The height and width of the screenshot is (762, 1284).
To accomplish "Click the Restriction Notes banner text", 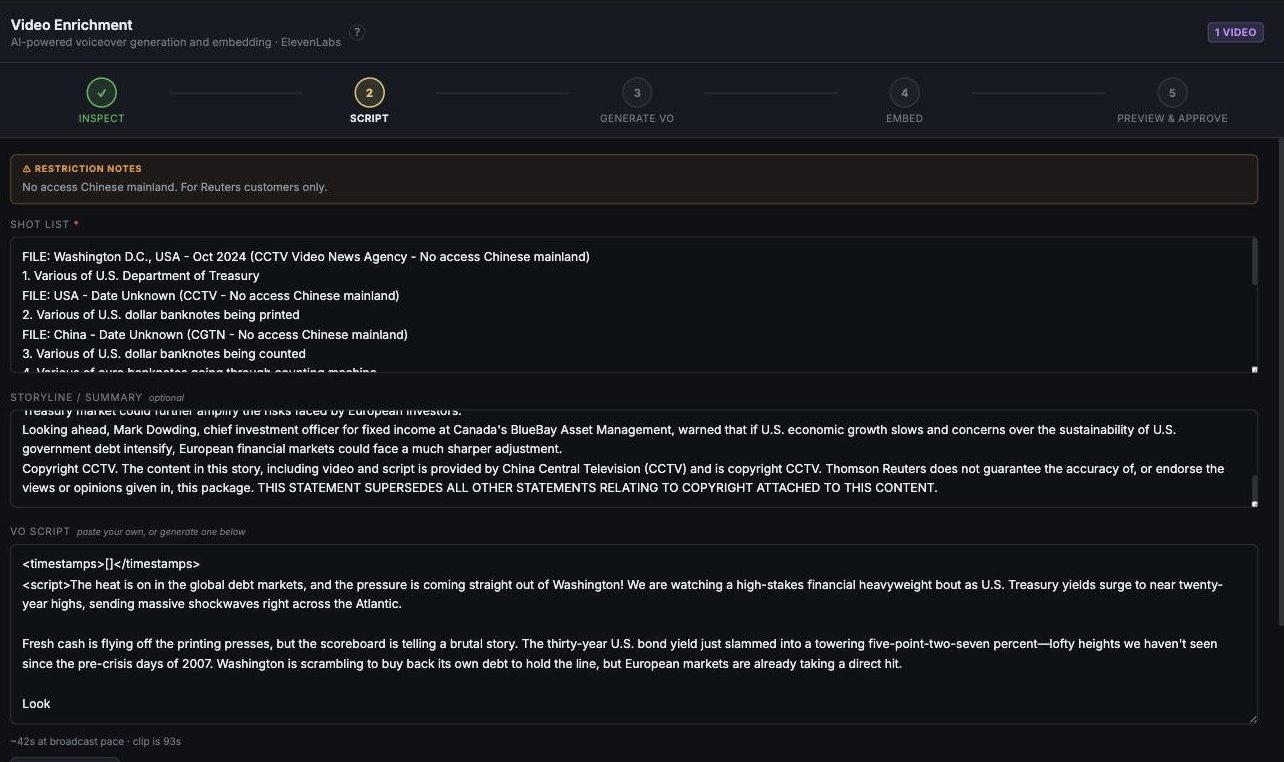I will (175, 187).
